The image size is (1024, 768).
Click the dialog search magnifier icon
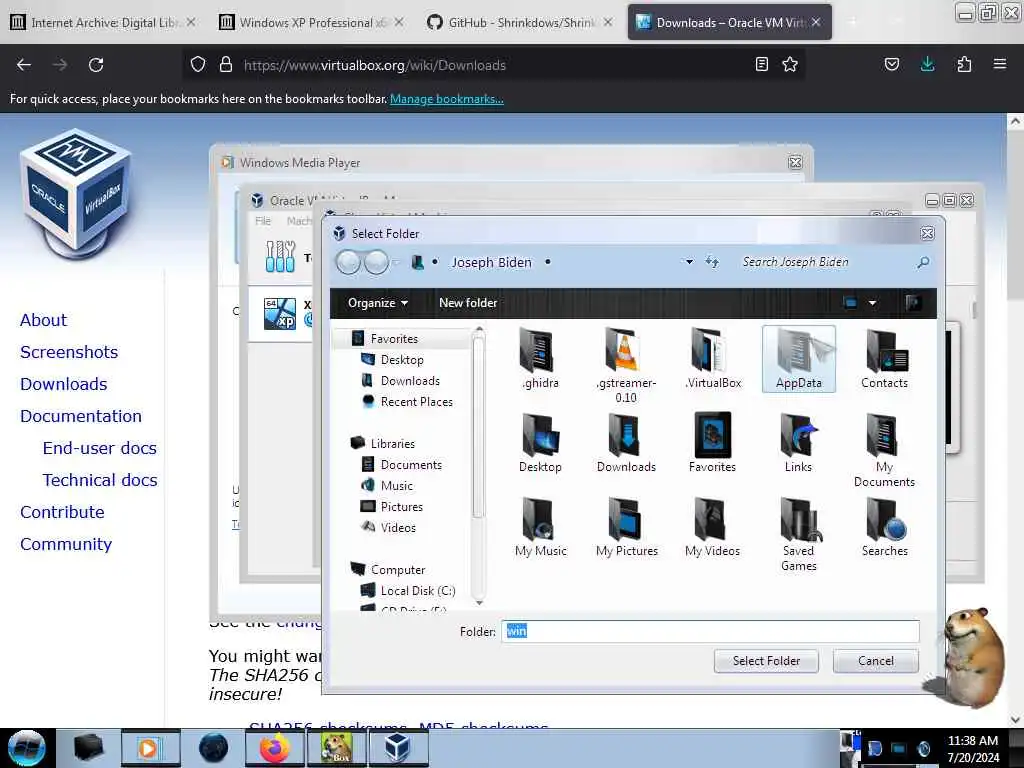[923, 263]
